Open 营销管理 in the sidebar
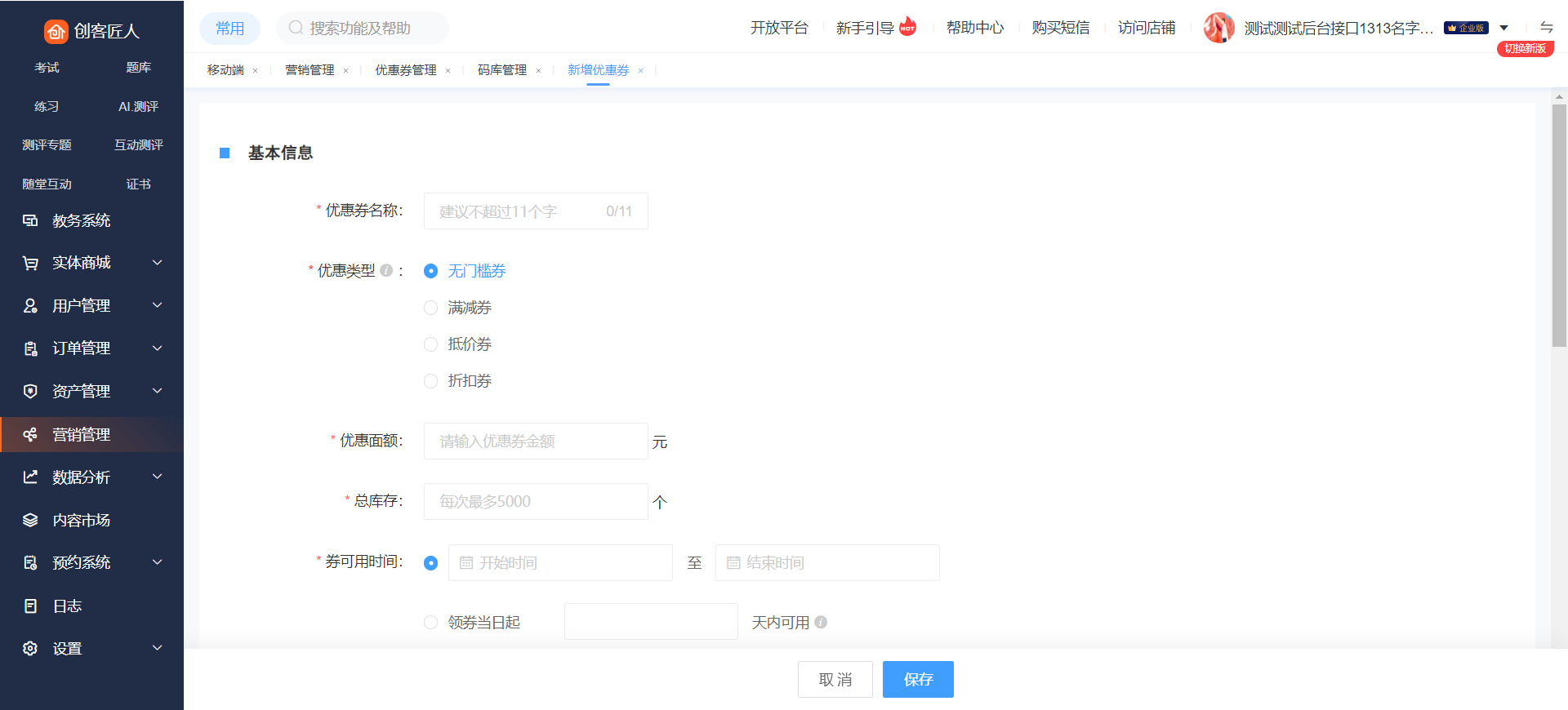Image resolution: width=1568 pixels, height=710 pixels. click(81, 434)
